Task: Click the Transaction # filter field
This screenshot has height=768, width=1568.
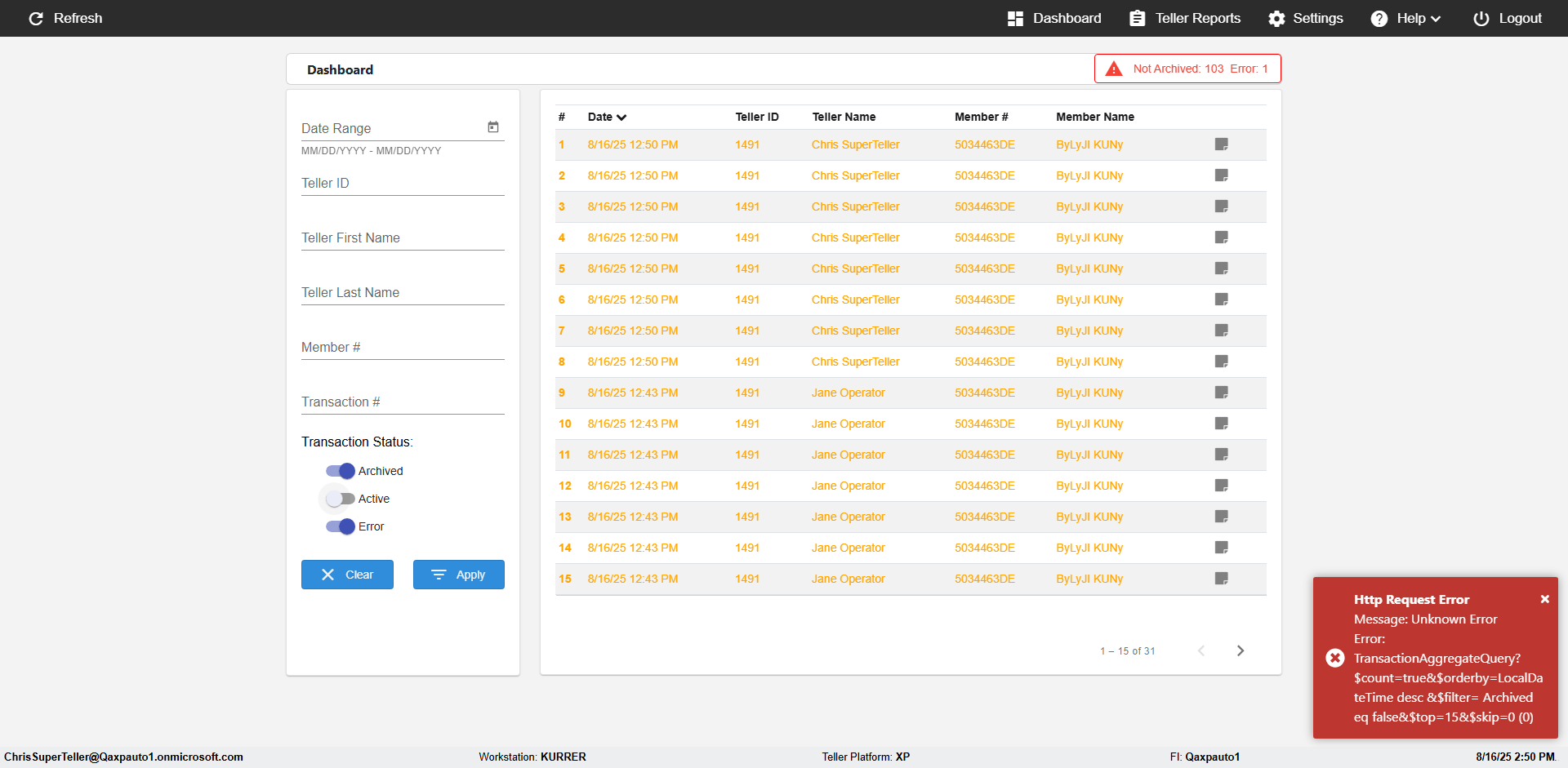Action: [x=403, y=402]
